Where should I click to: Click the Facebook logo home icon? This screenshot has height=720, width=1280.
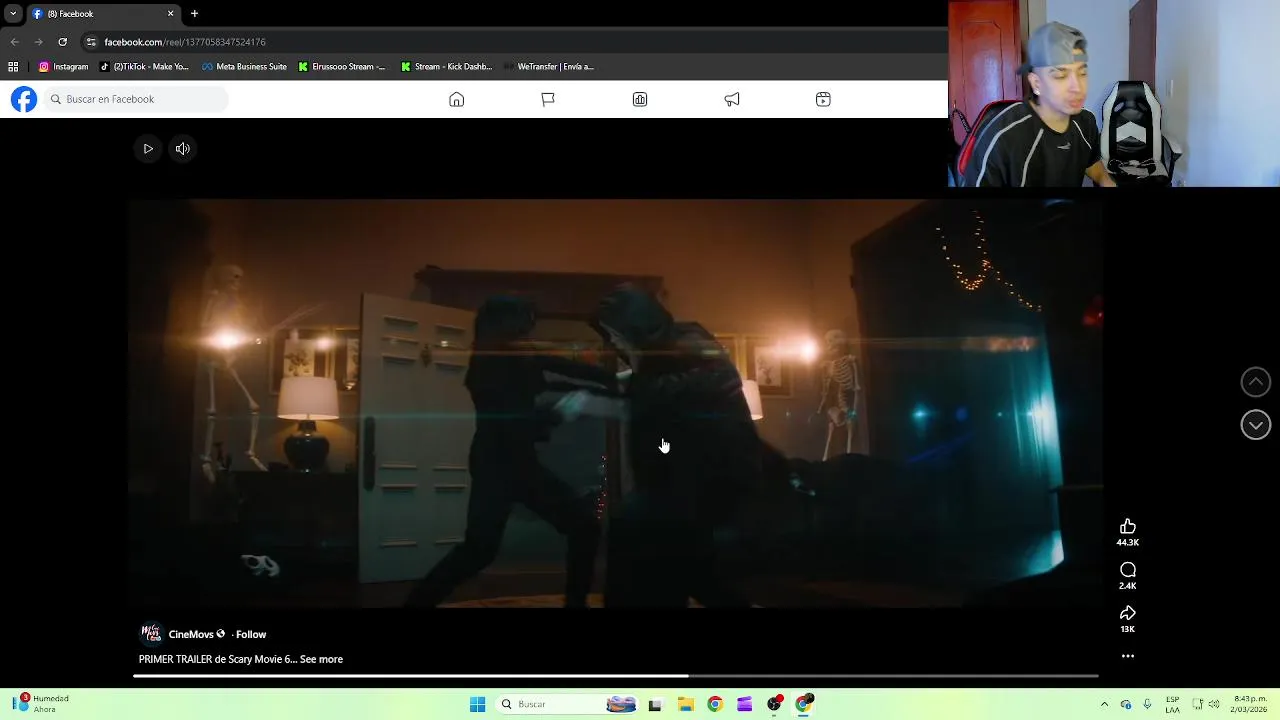click(24, 99)
